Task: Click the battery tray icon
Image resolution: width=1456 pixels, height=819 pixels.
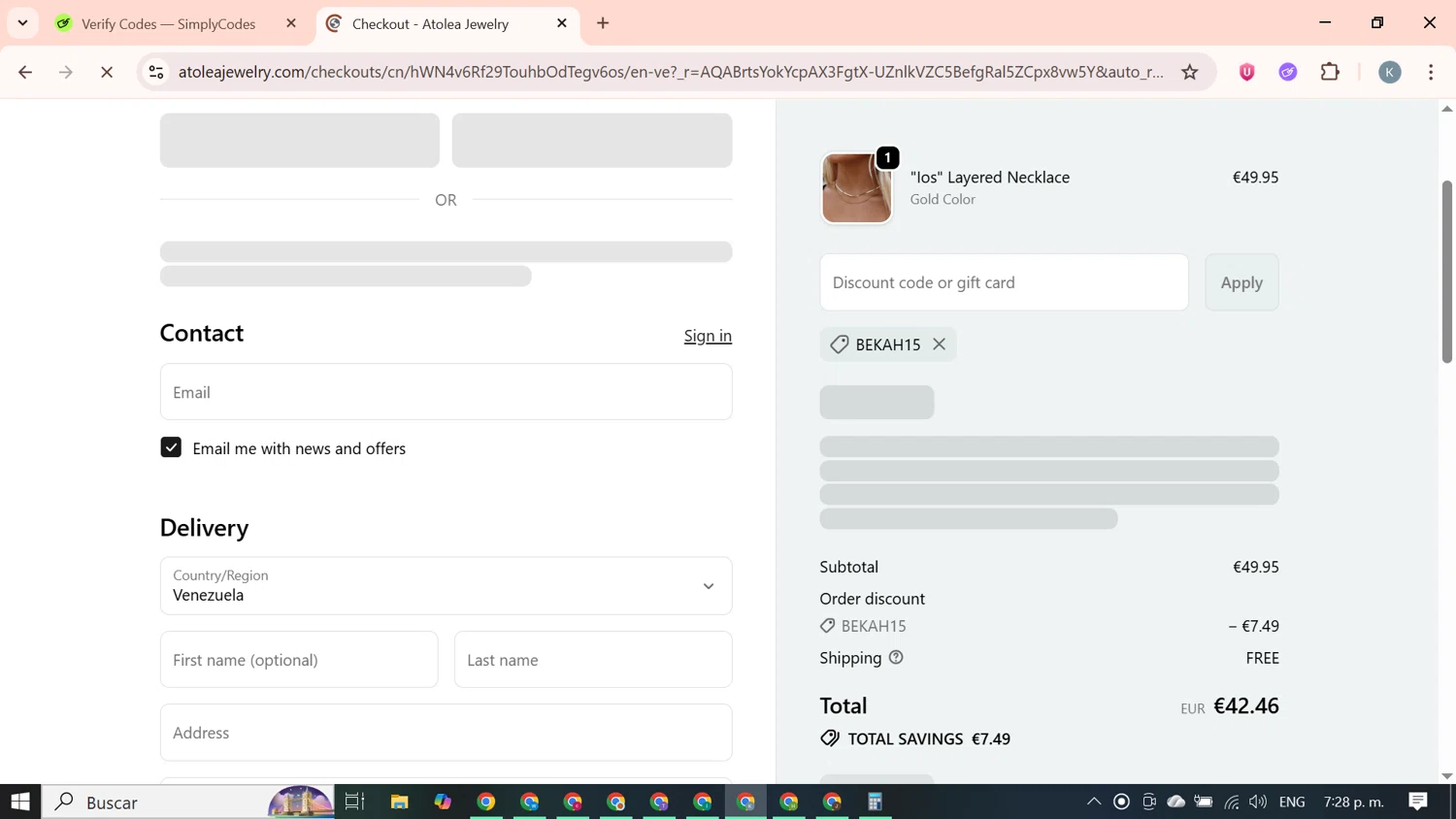Action: 1204,802
